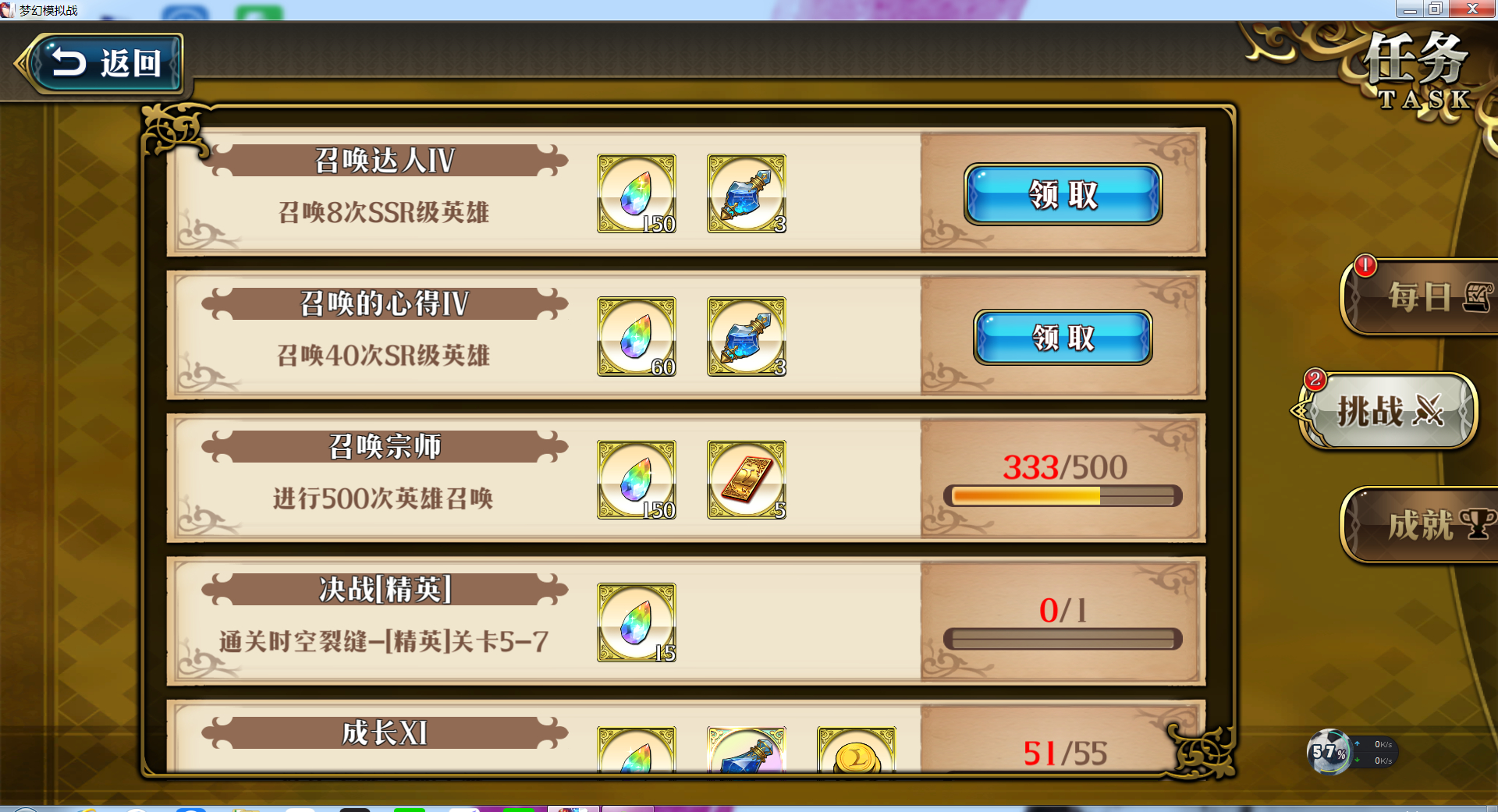Select the 成长XI task title

pos(385,732)
